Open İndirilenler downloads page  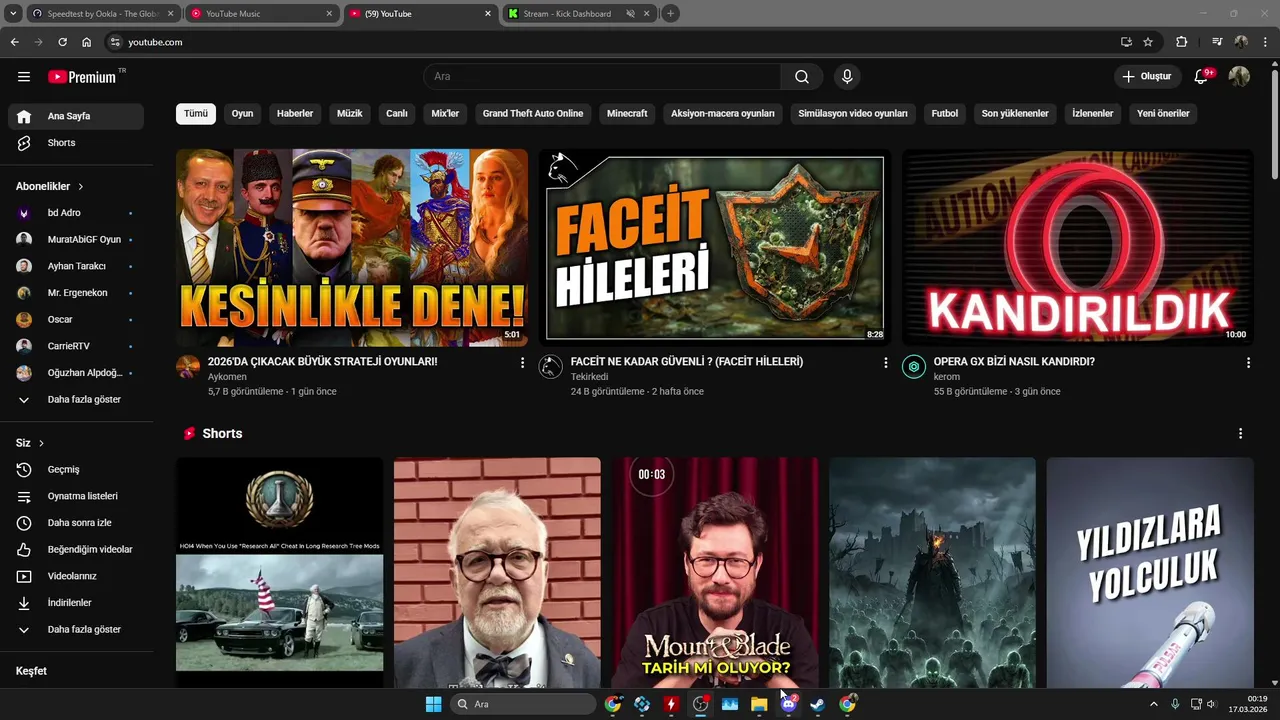(x=76, y=603)
